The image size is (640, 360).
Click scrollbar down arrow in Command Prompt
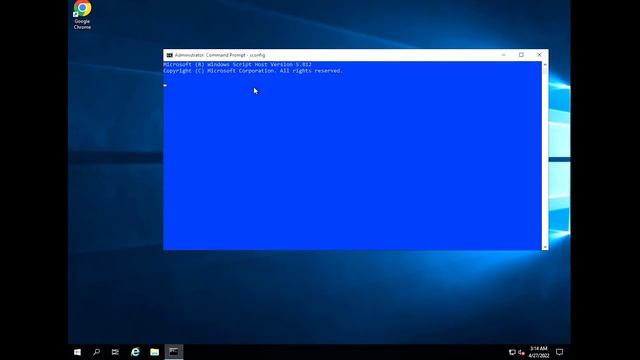tap(545, 247)
